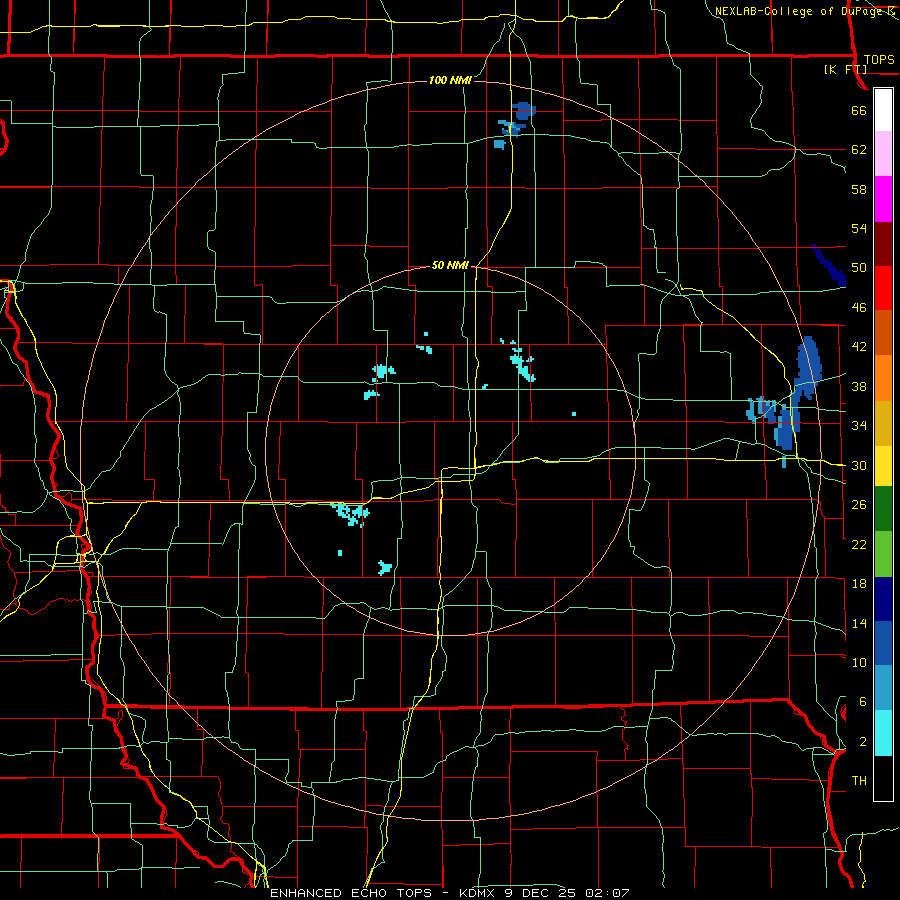Select the cyan legend swatch
Image resolution: width=900 pixels, height=900 pixels.
(883, 733)
